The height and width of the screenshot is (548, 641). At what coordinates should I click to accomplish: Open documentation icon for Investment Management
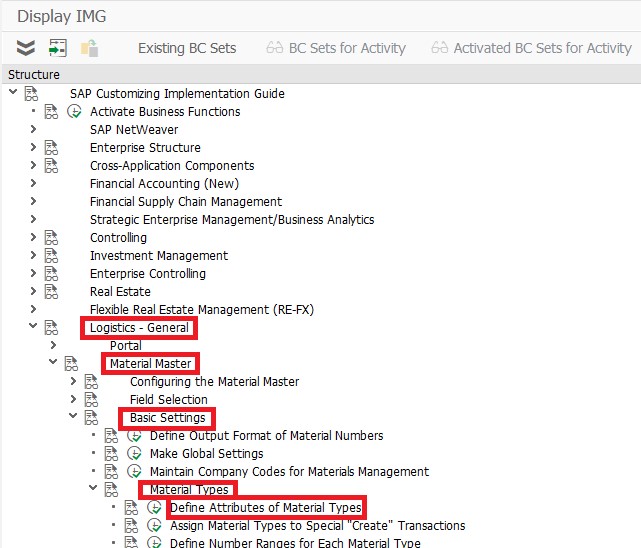51,255
